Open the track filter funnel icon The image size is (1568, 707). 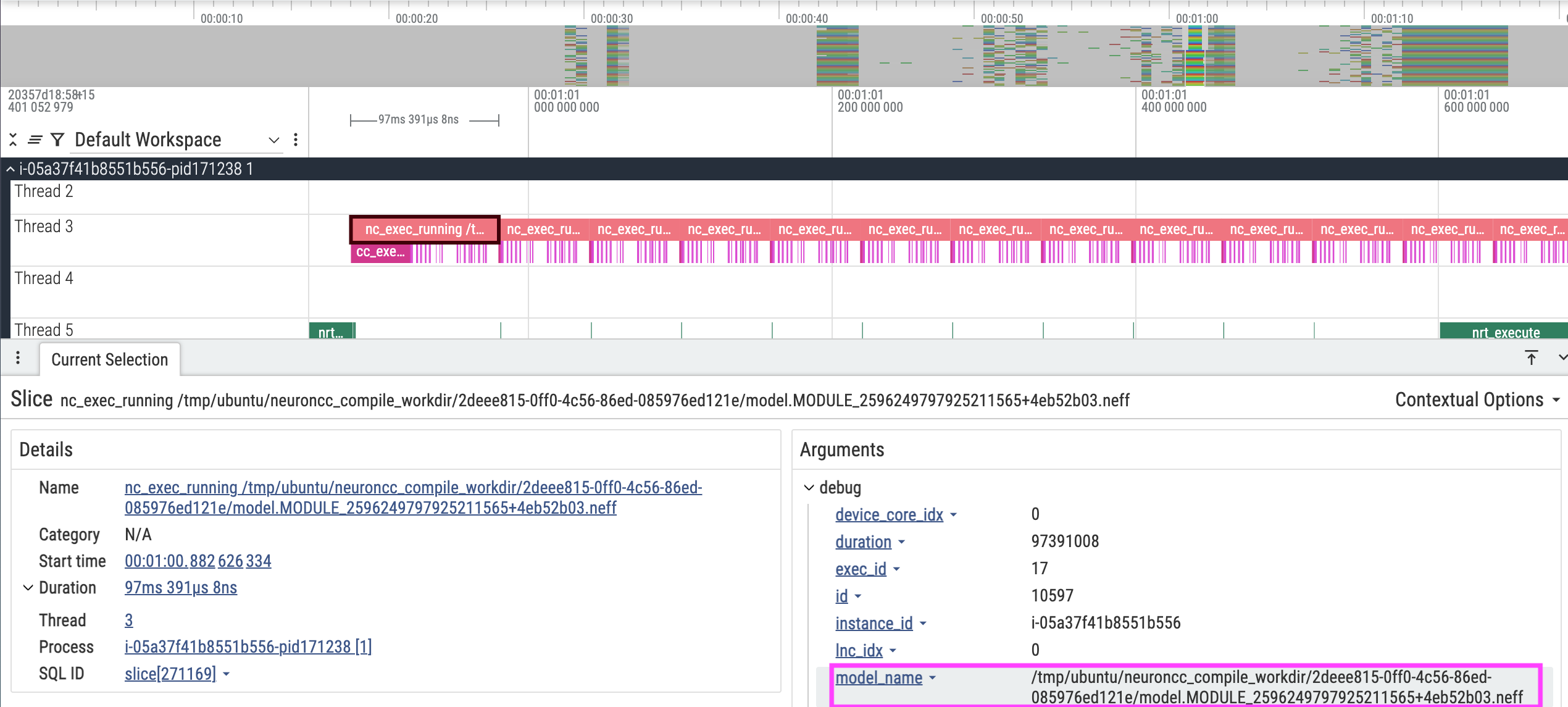(x=57, y=140)
